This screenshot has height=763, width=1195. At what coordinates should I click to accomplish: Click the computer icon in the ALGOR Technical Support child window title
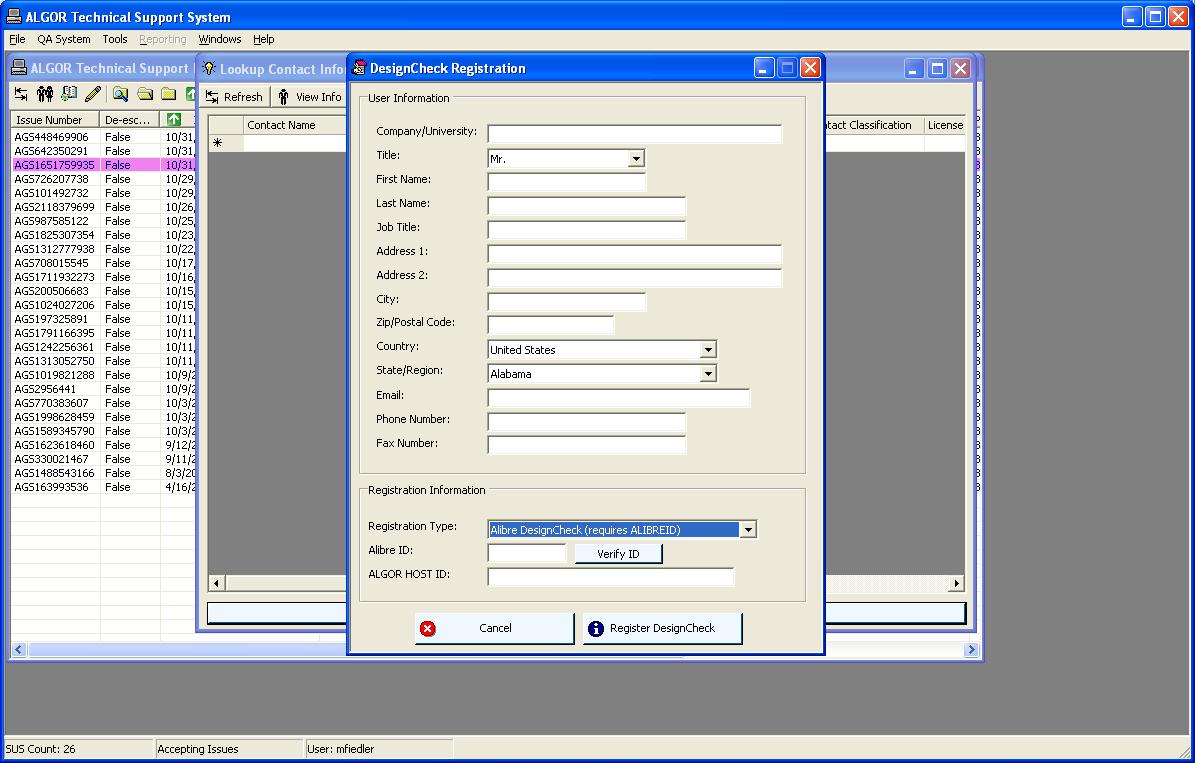tap(19, 68)
